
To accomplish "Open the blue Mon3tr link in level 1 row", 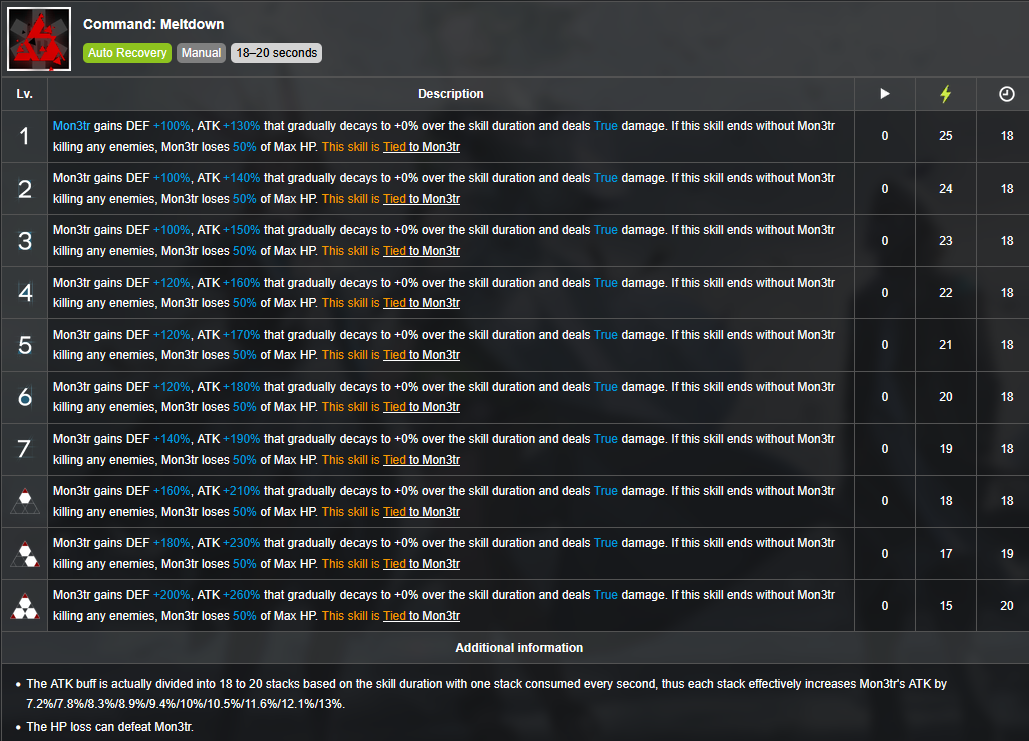I will tap(72, 125).
